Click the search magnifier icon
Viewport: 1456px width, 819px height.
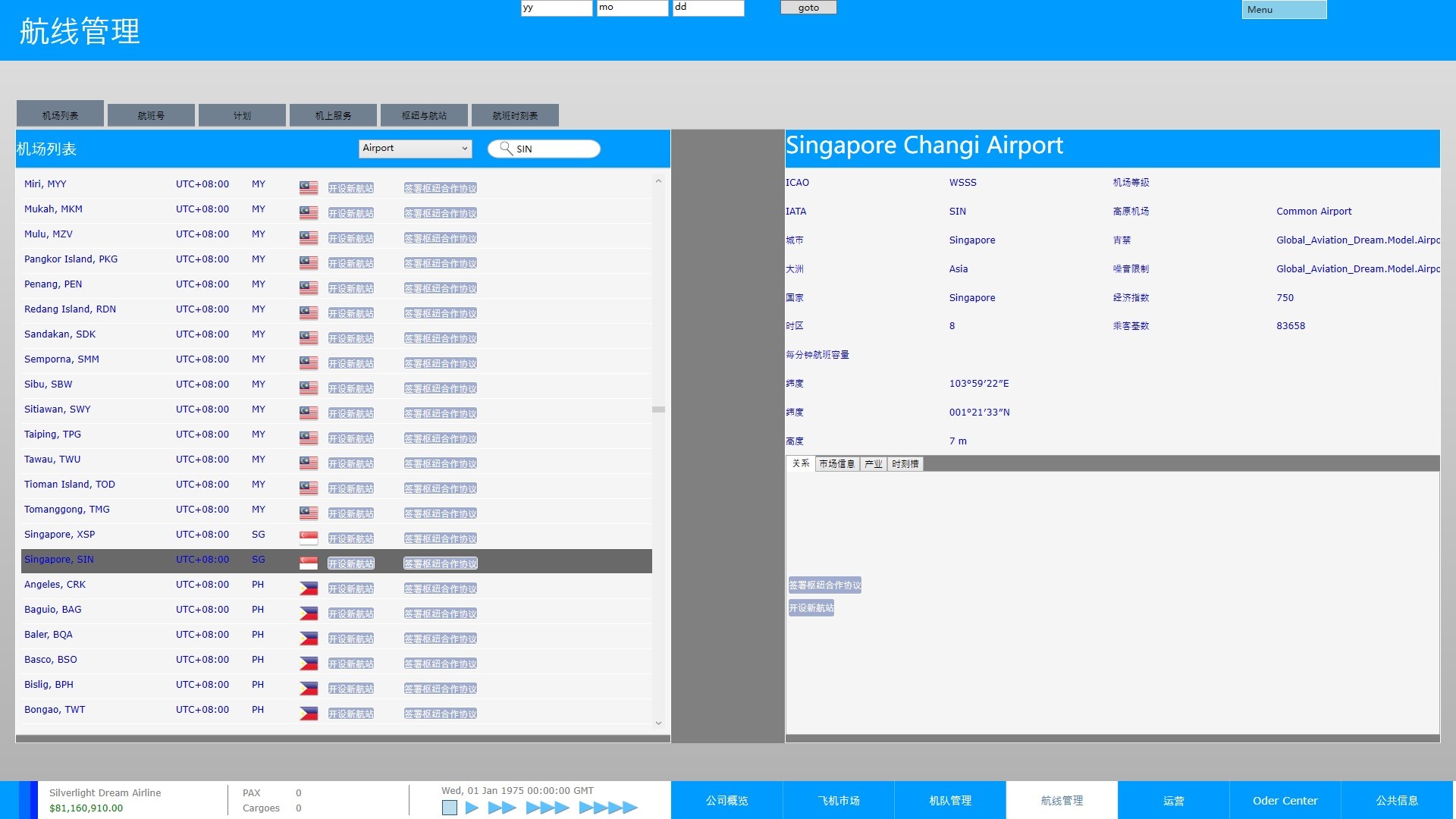pyautogui.click(x=506, y=149)
